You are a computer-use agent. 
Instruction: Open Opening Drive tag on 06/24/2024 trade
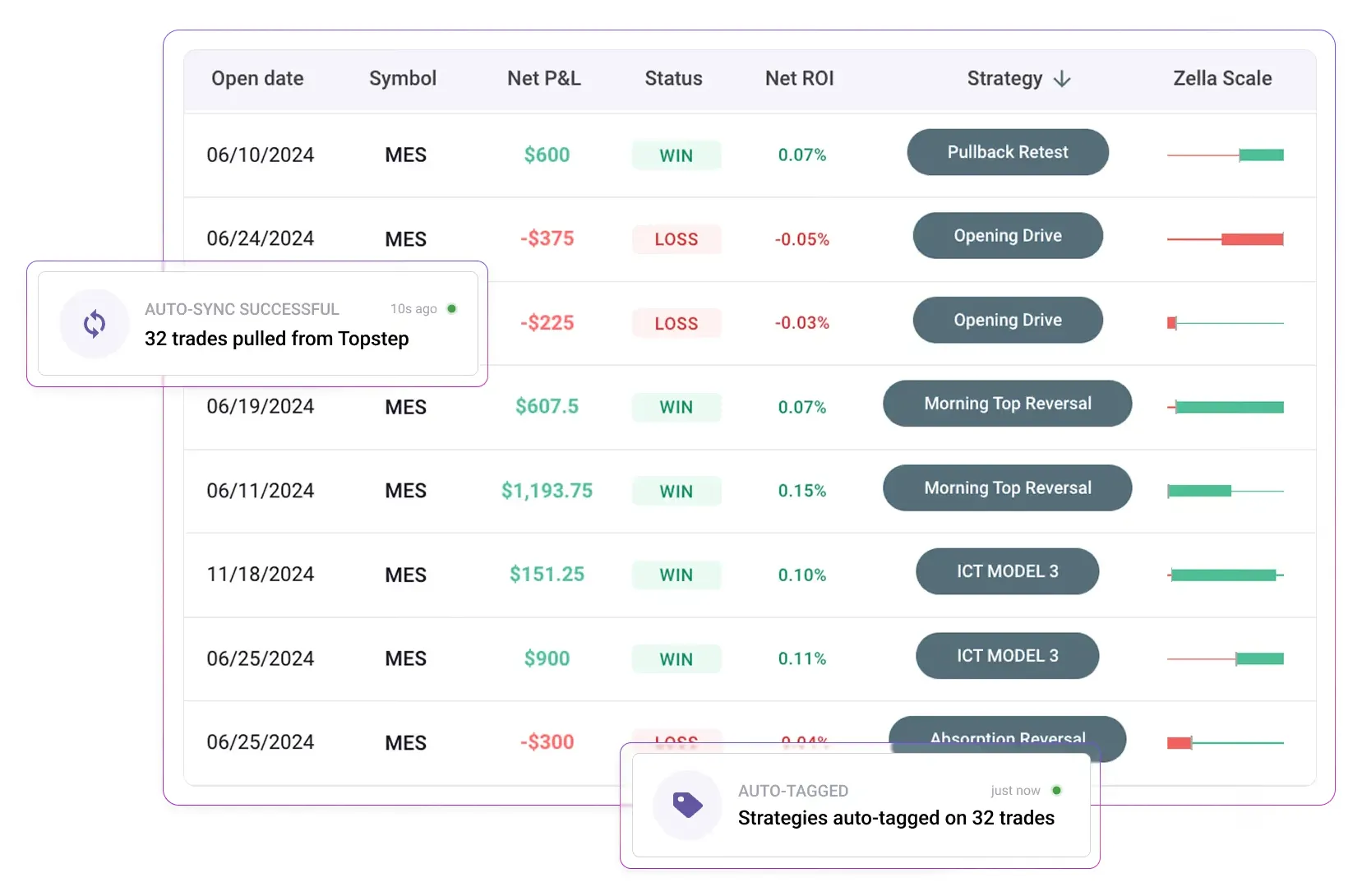(1008, 236)
